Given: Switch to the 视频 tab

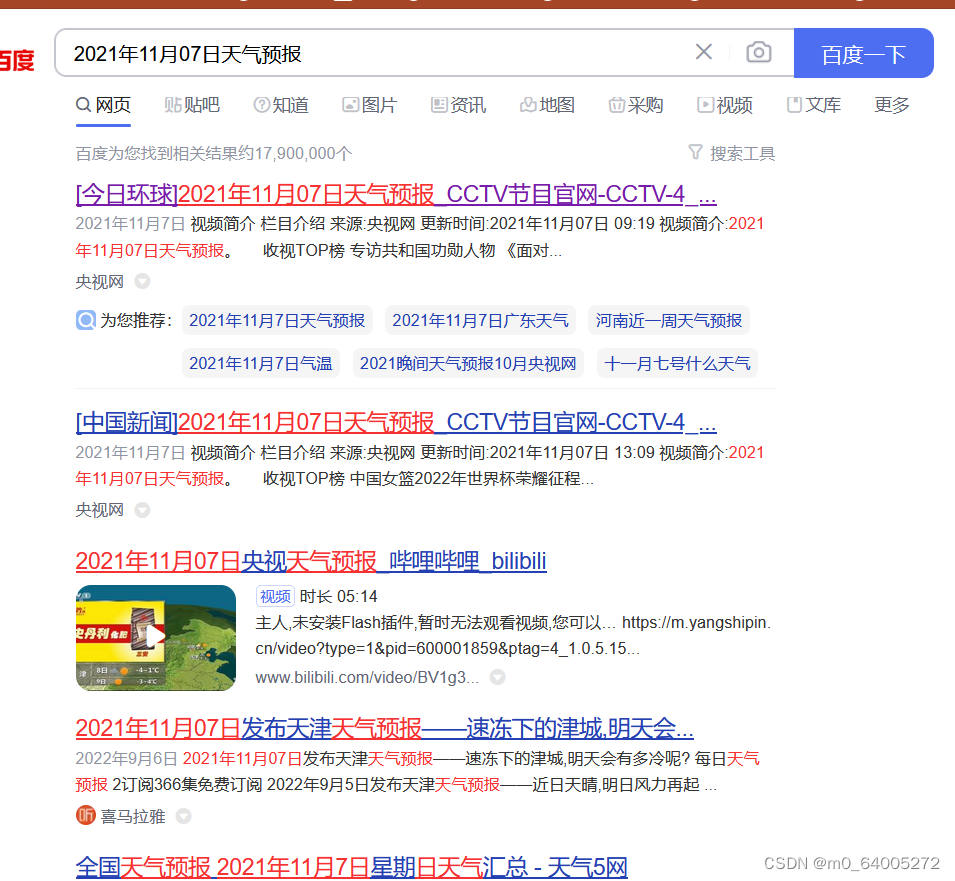Looking at the screenshot, I should click(x=725, y=105).
